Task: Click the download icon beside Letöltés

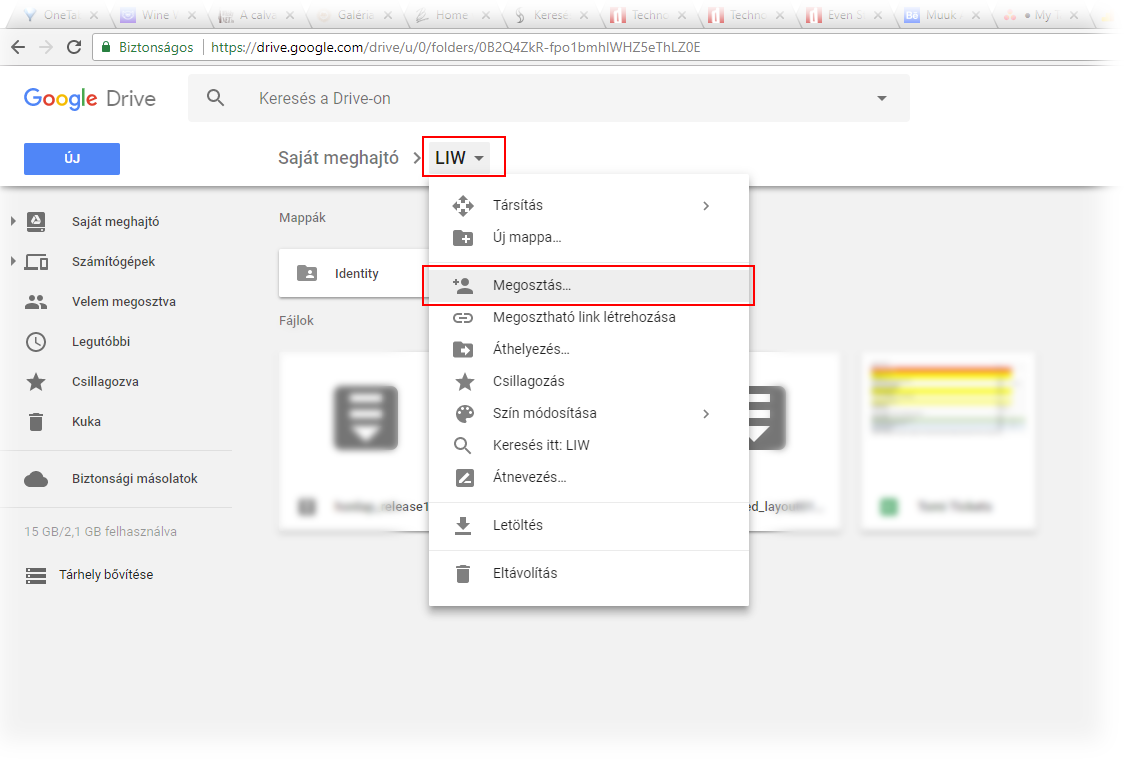Action: 463,526
